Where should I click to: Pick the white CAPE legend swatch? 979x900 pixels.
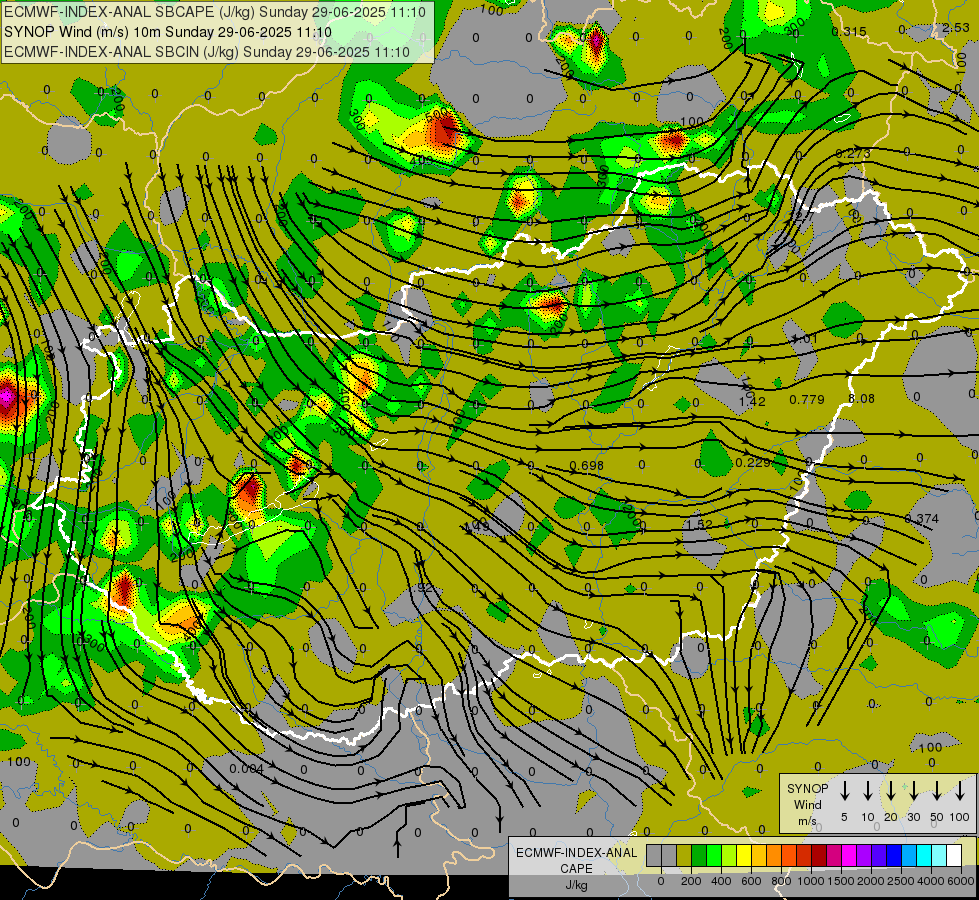tap(953, 855)
